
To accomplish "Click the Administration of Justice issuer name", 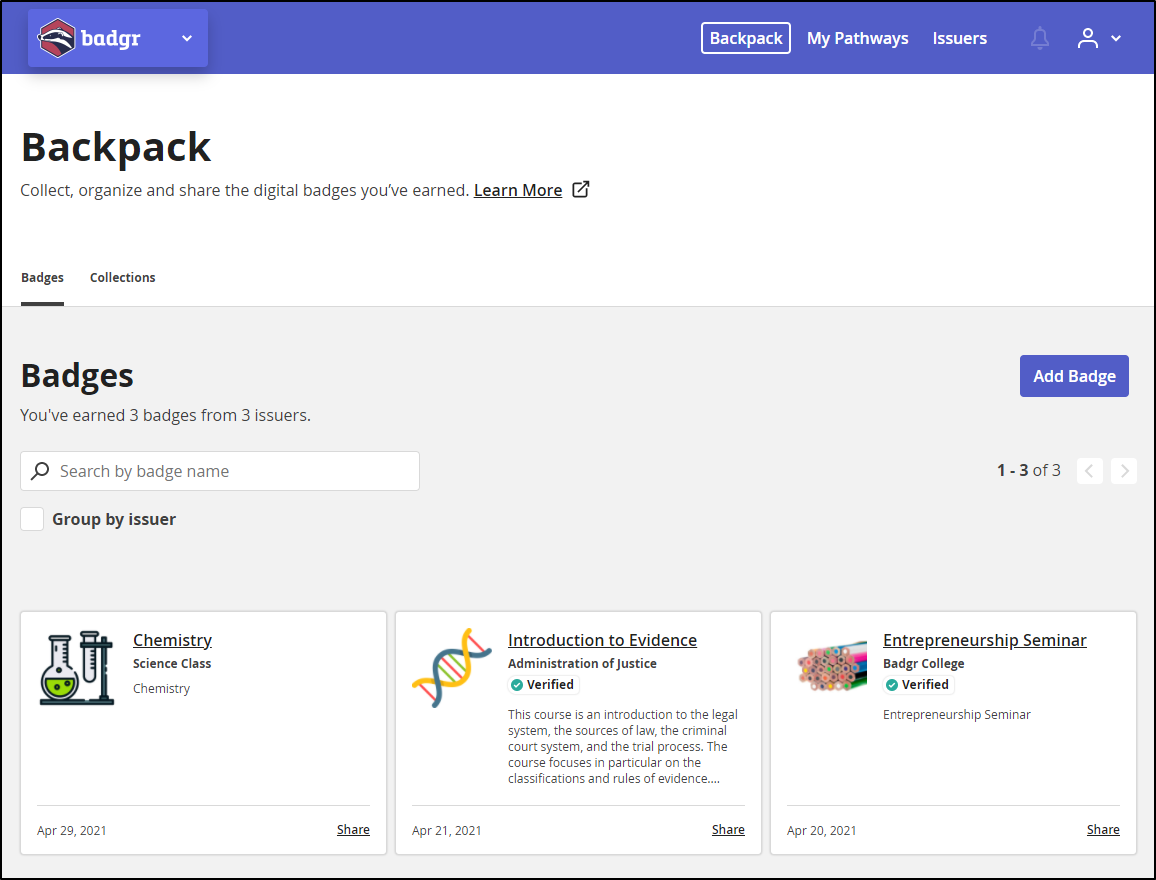I will click(582, 663).
